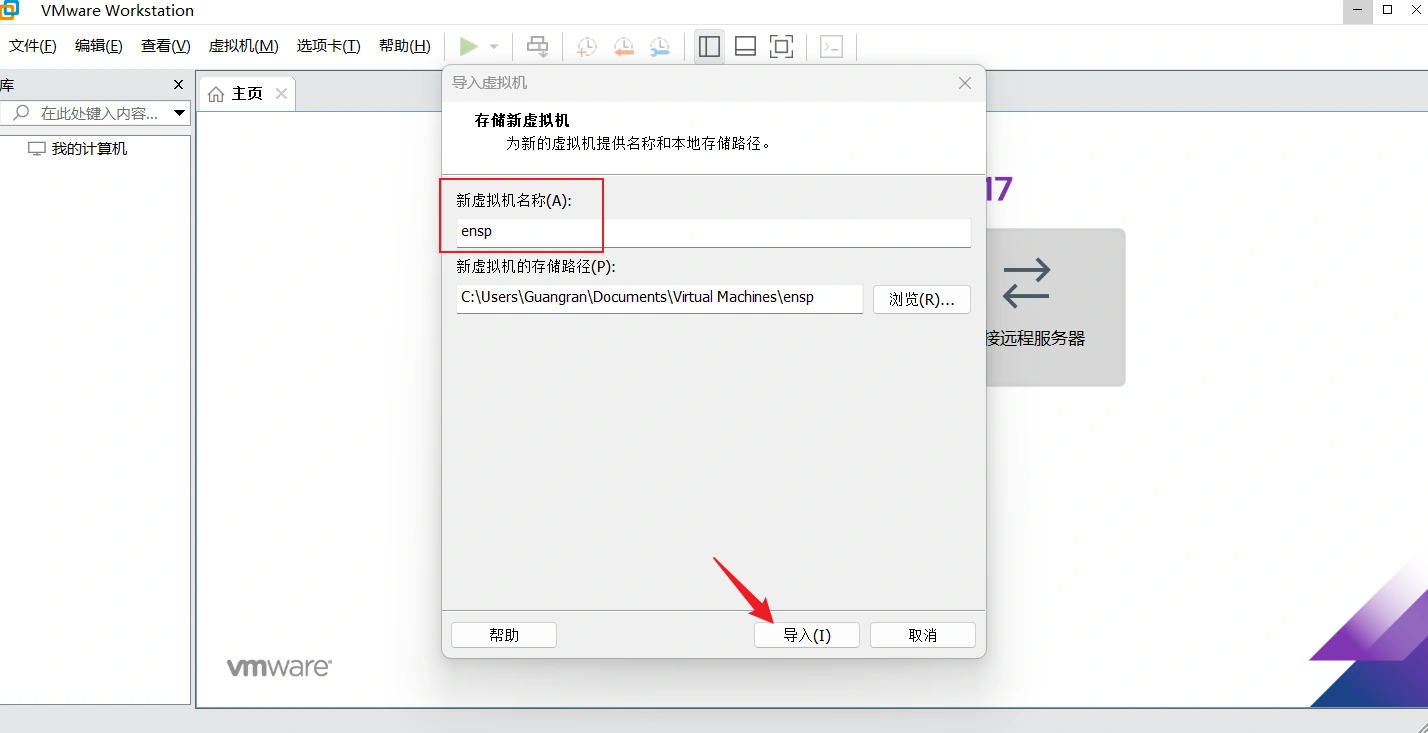Screen dimensions: 1428x733
Task: Click the send Ctrl+Alt+Del toolbar icon
Action: point(538,46)
